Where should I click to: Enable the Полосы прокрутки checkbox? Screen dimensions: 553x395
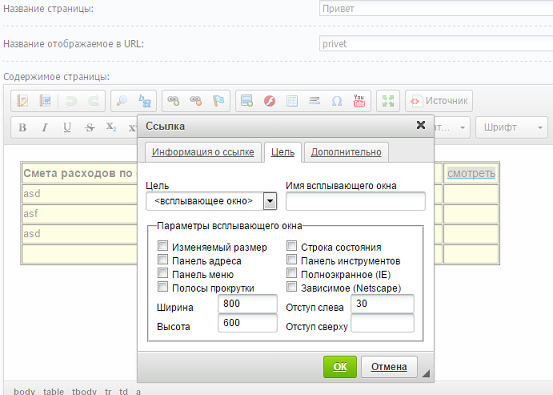click(162, 286)
